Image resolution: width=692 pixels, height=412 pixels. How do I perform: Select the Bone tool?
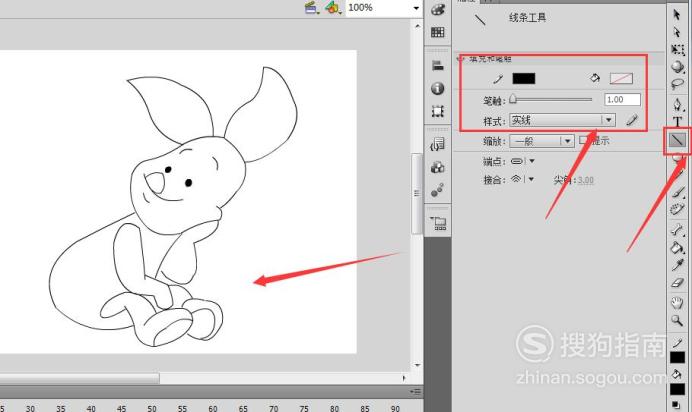[x=677, y=229]
